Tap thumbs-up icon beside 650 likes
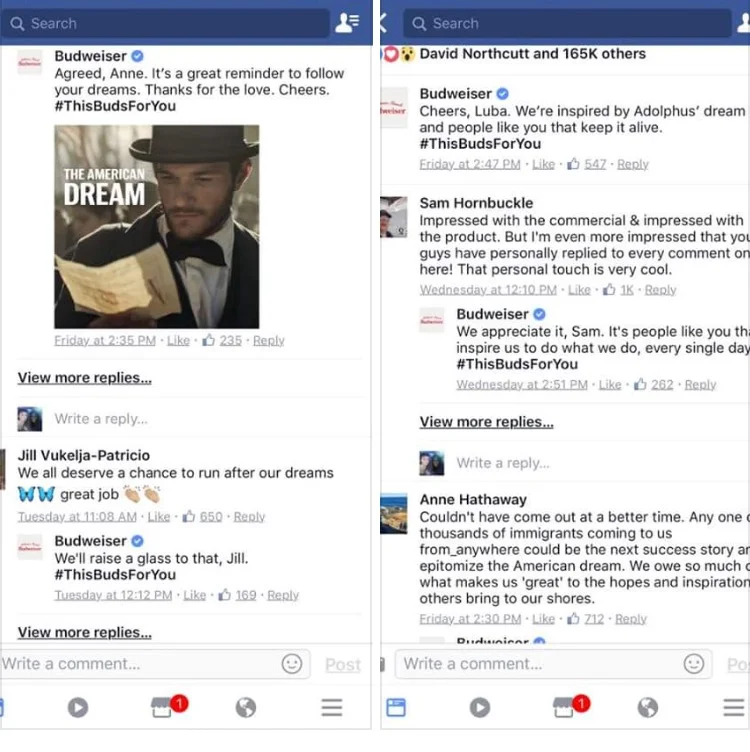The image size is (750, 752). click(x=188, y=516)
